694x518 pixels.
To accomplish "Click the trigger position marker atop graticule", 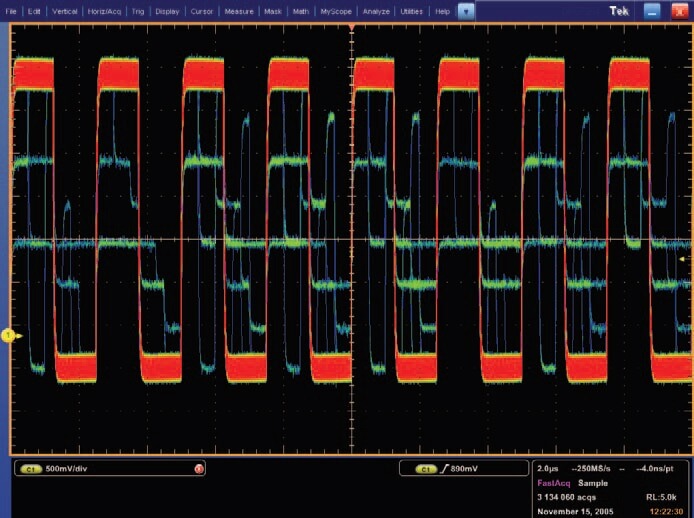I will (351, 24).
